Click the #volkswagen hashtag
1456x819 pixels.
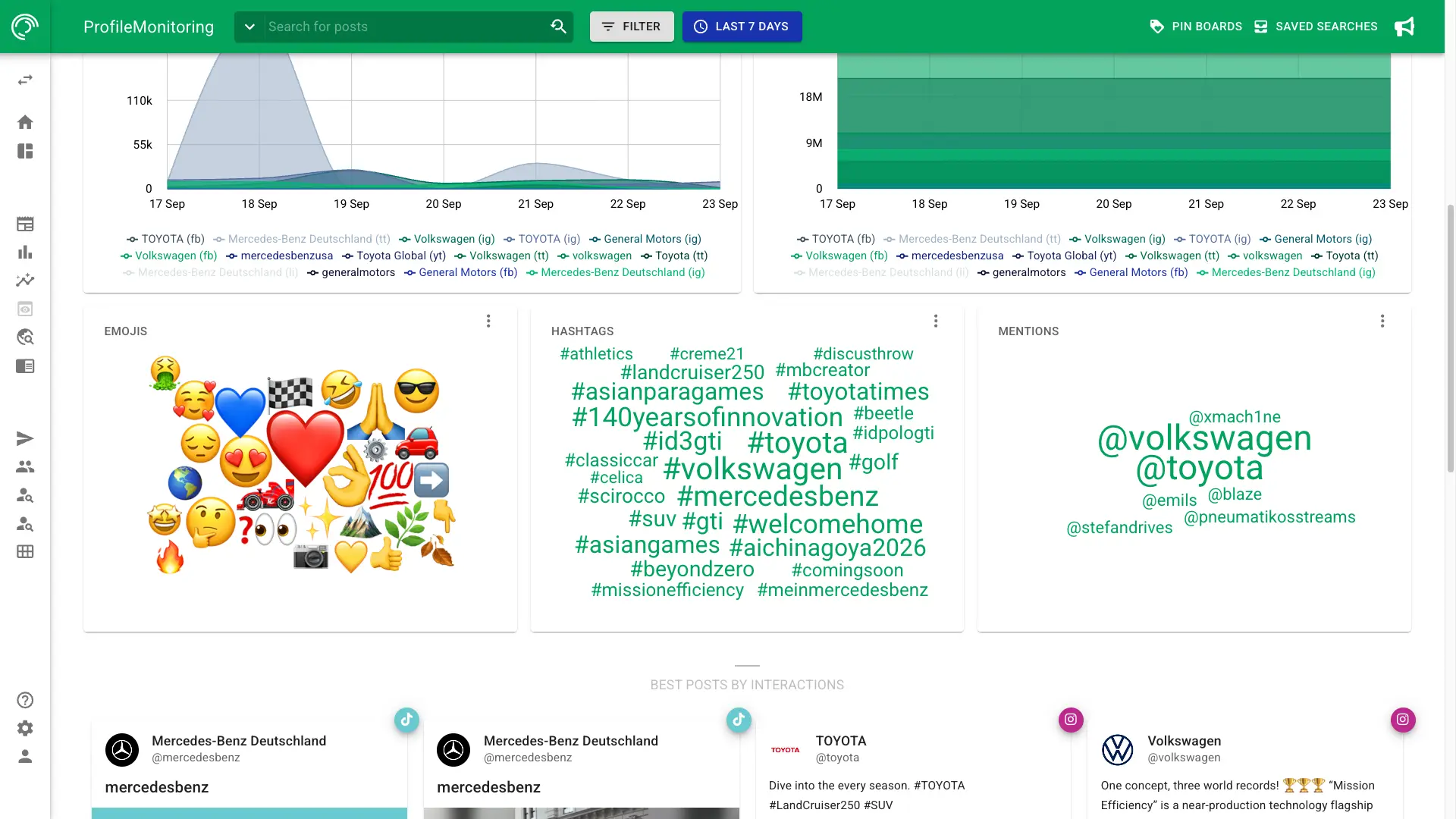pos(752,469)
